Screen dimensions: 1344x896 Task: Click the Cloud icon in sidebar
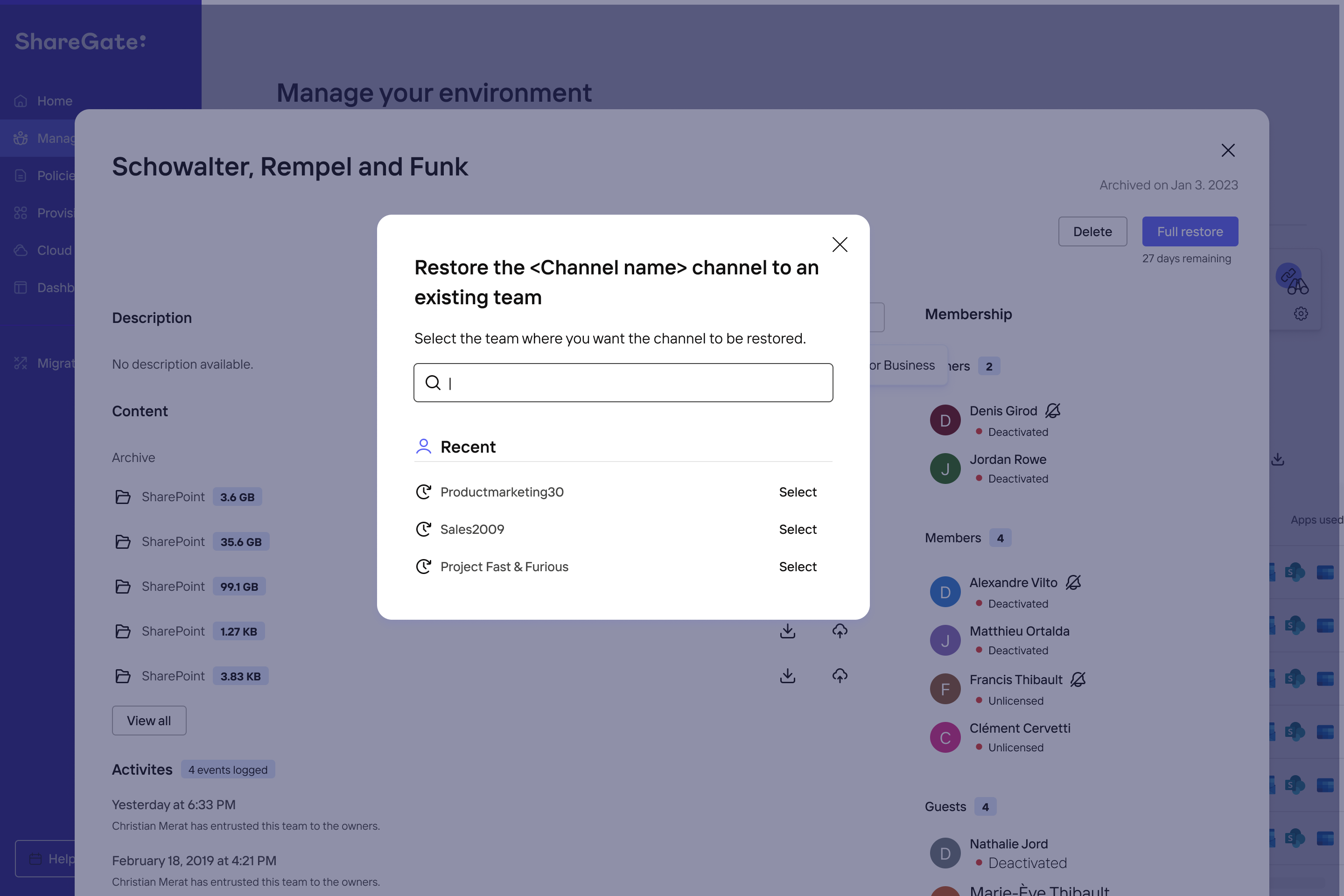click(x=21, y=250)
